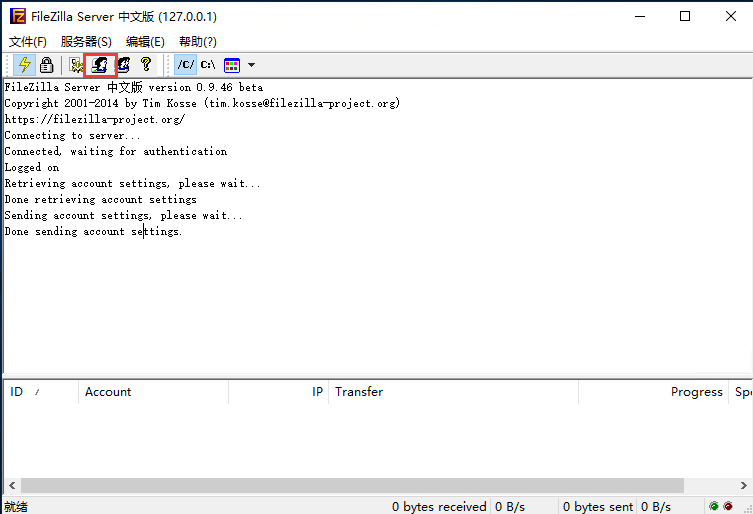This screenshot has height=514, width=753.
Task: Click the FileZilla title bar app icon
Action: (18, 16)
